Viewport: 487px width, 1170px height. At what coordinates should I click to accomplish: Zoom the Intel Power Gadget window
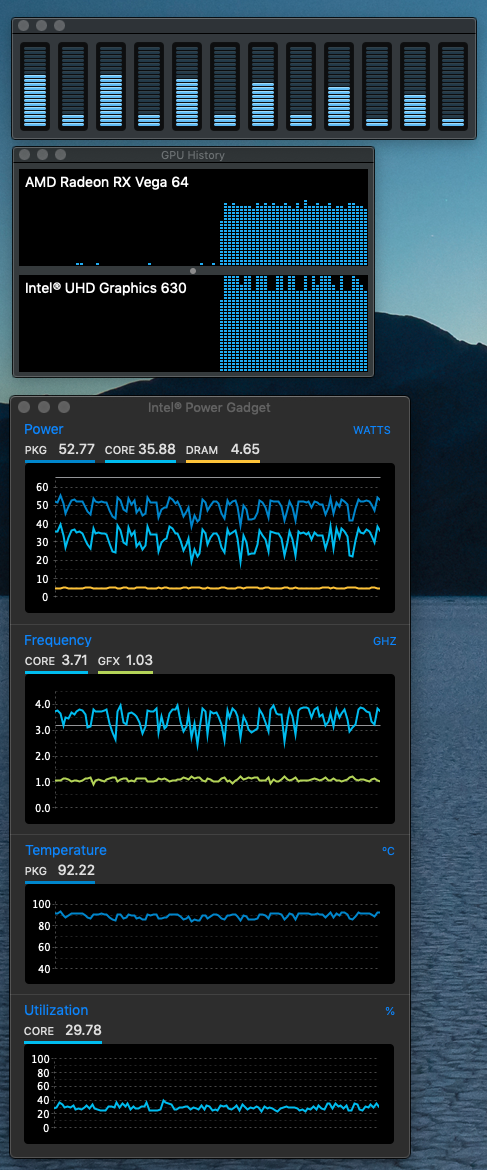(x=64, y=407)
